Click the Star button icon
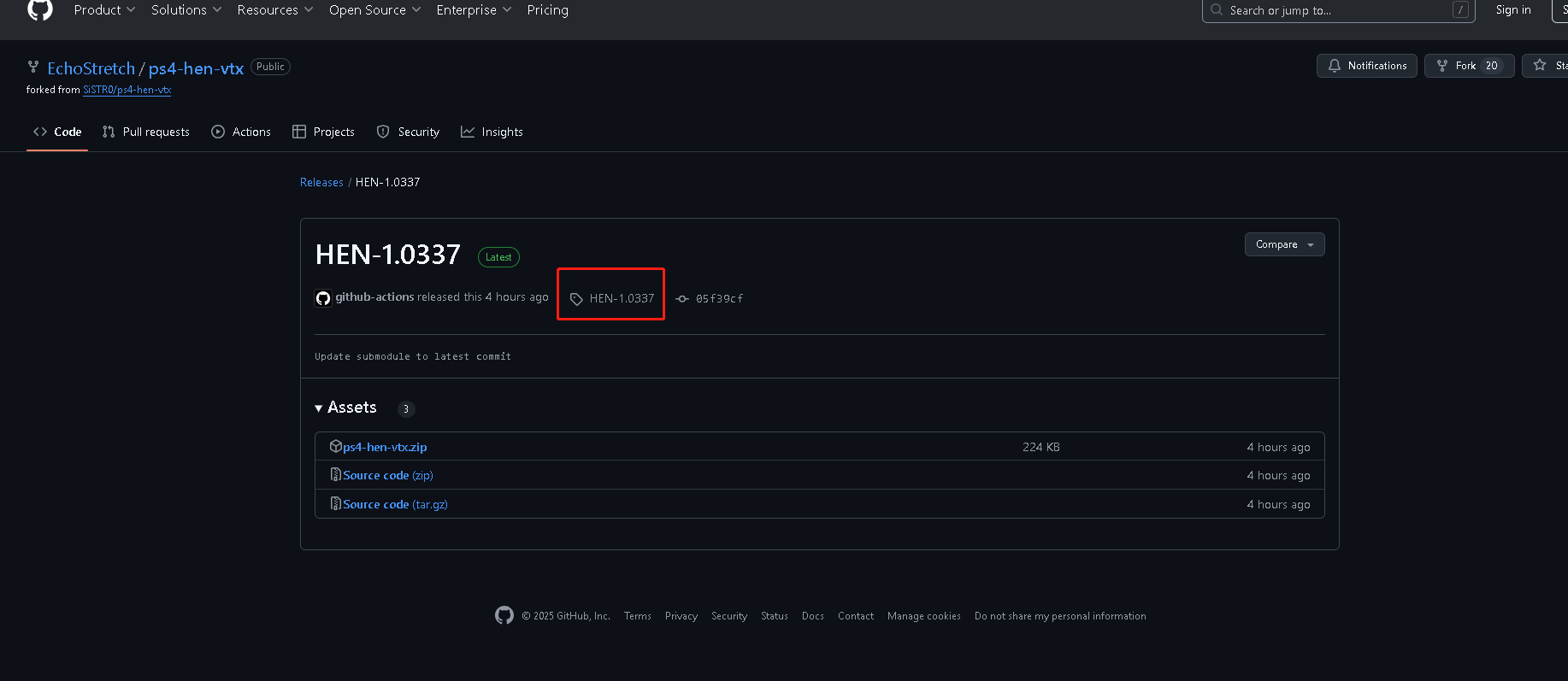1568x681 pixels. pos(1540,65)
